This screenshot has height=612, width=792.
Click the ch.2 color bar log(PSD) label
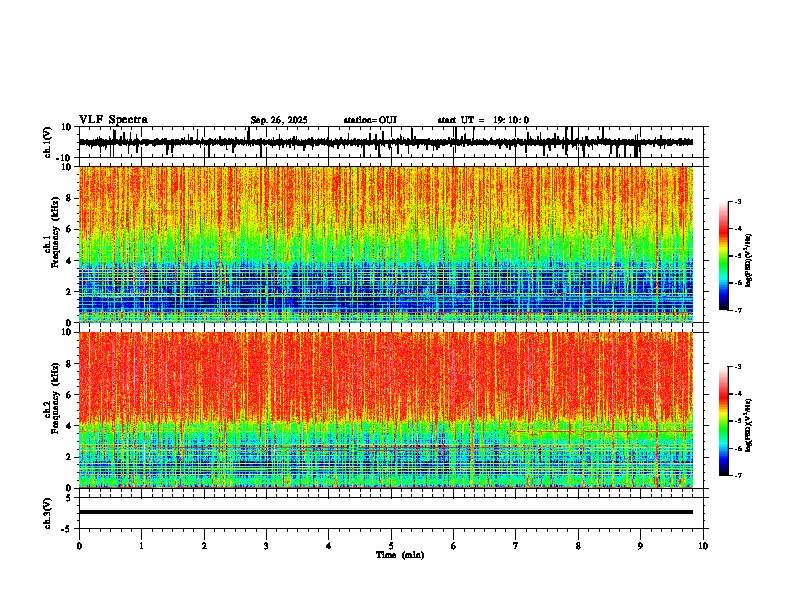coord(748,426)
